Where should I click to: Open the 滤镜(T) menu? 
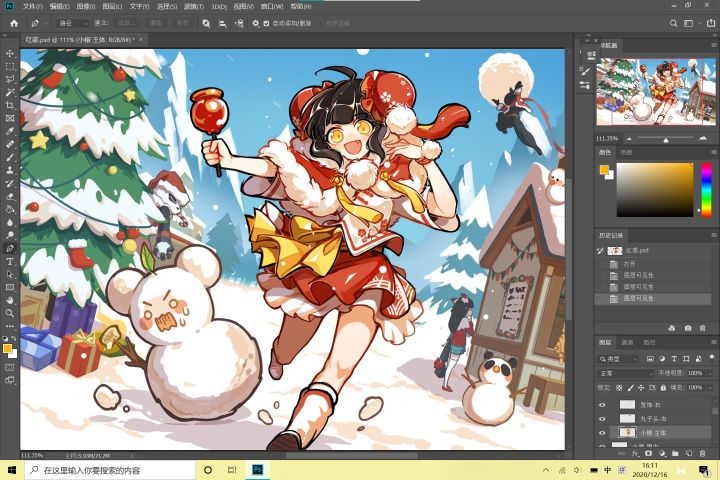pos(193,6)
